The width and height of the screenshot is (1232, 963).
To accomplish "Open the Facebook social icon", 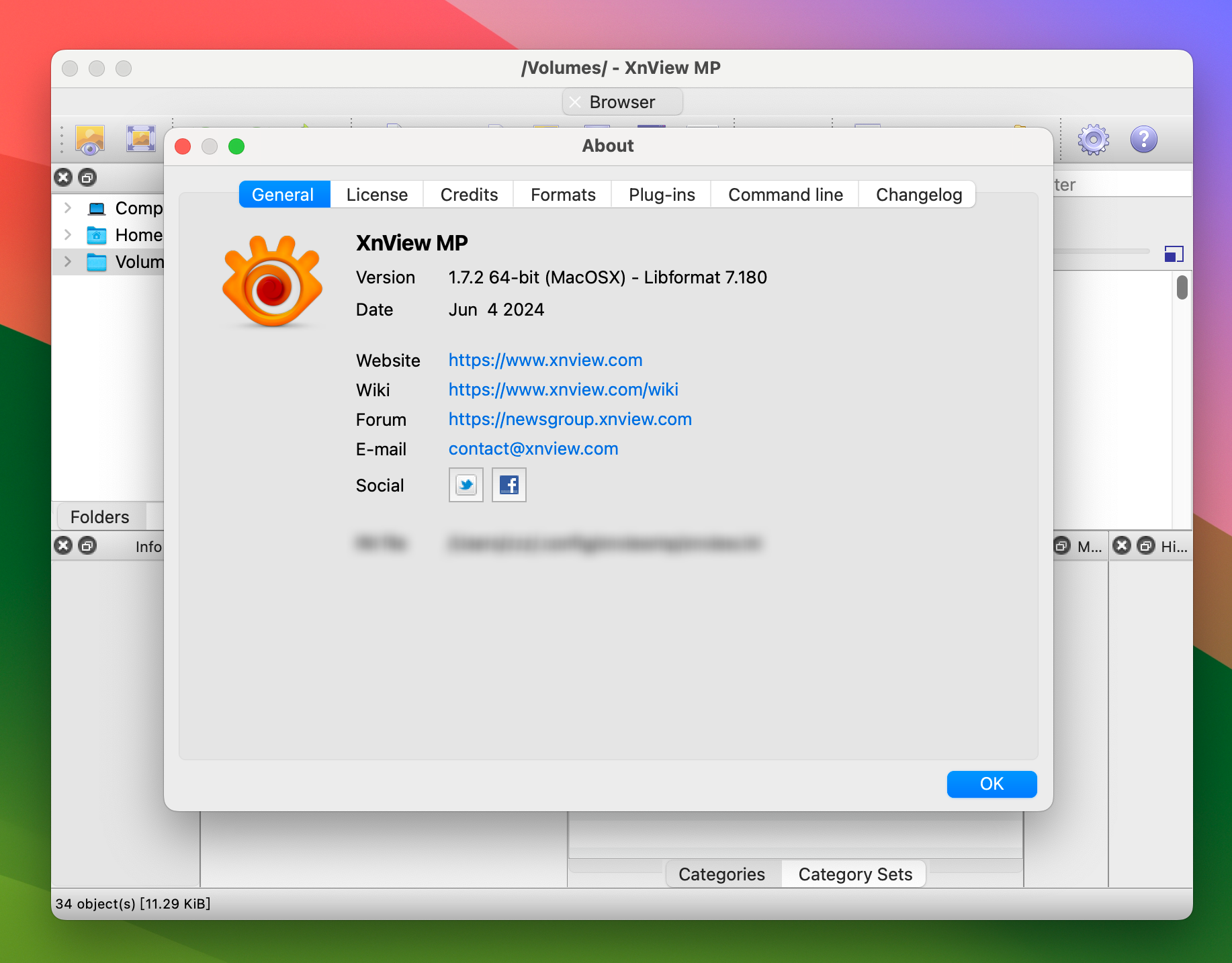I will [x=509, y=485].
